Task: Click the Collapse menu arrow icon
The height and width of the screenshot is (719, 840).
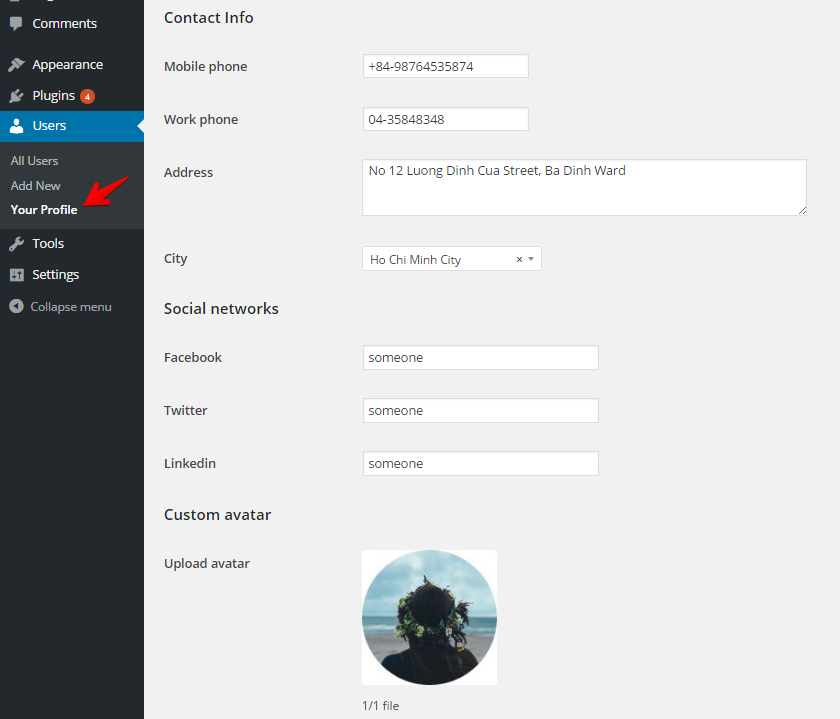Action: pos(17,306)
